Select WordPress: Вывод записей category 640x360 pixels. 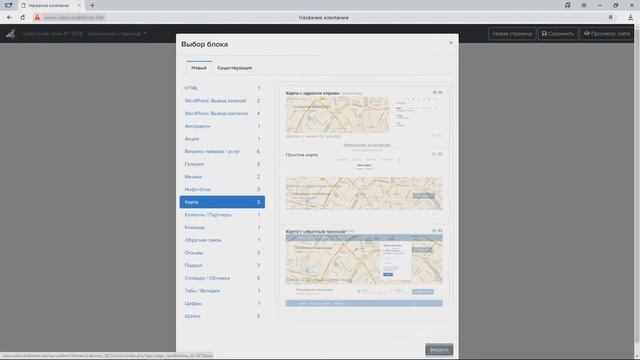(222, 101)
